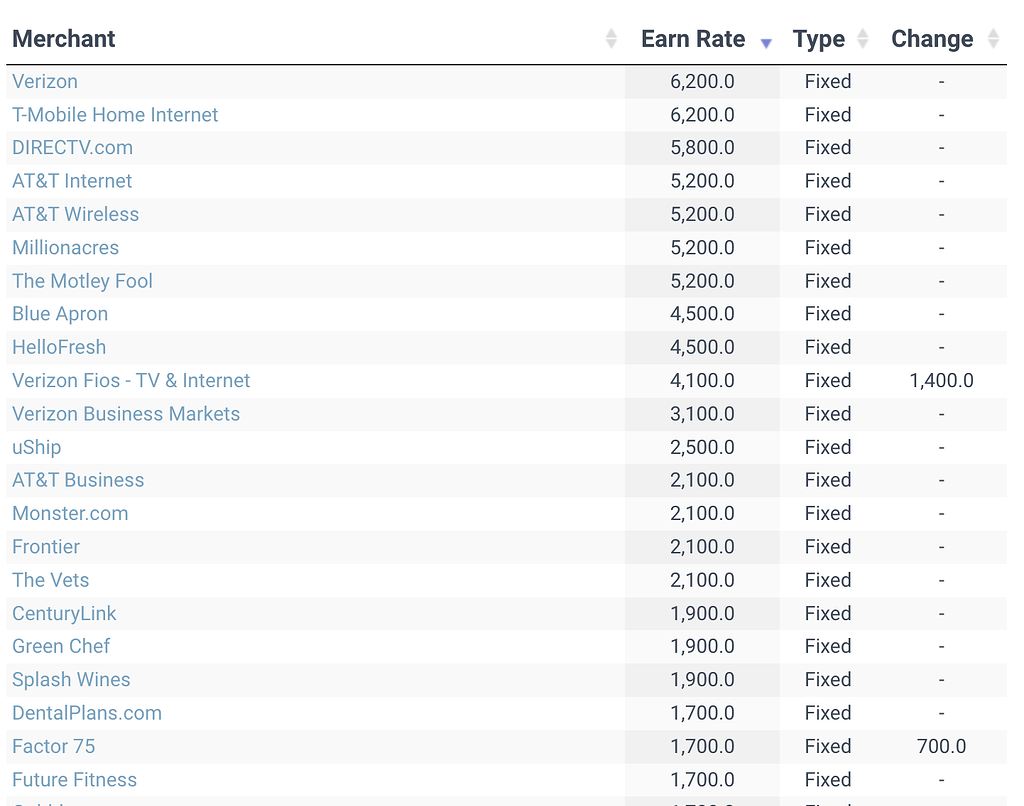Open the HelloFresh merchant link

(x=59, y=347)
